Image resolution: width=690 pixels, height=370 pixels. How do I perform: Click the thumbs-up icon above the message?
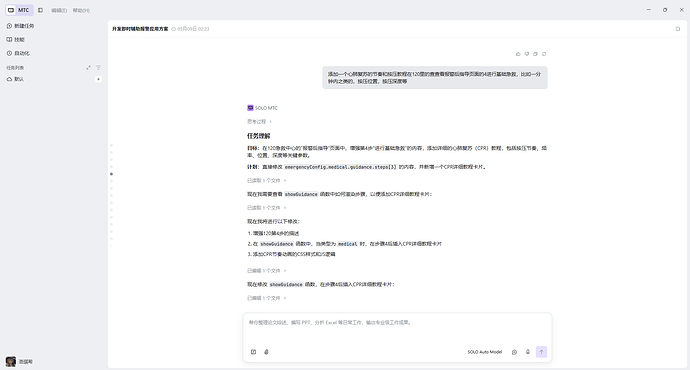(518, 54)
